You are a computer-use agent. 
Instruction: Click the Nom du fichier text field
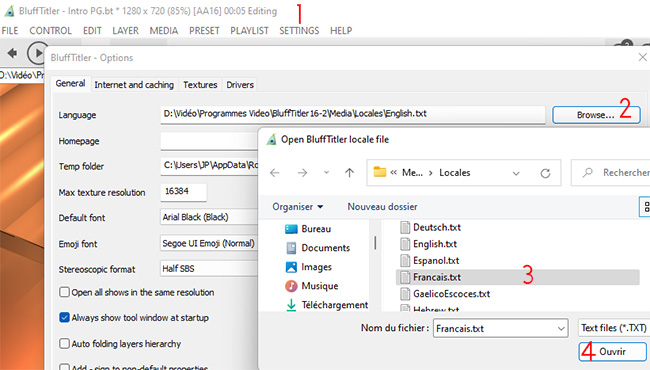pyautogui.click(x=493, y=328)
